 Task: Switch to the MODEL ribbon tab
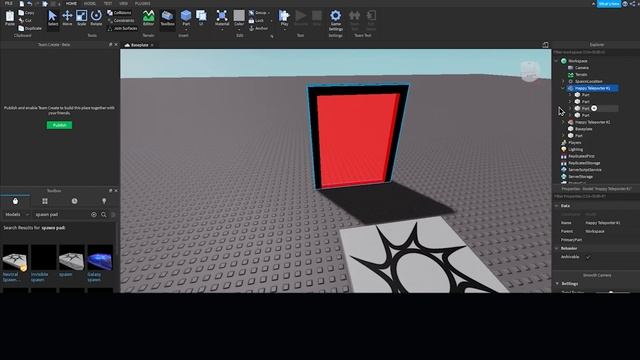click(90, 3)
